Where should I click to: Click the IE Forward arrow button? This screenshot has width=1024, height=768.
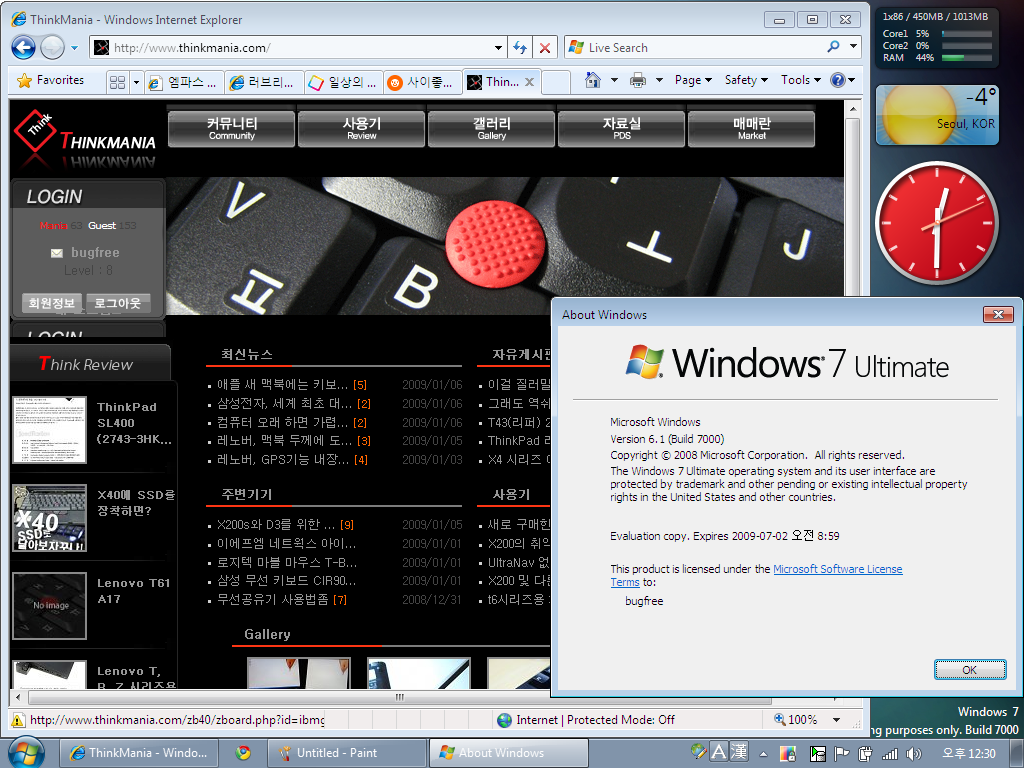pos(52,48)
